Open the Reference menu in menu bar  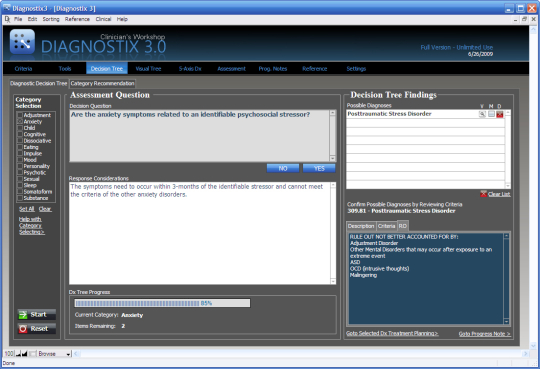point(77,19)
